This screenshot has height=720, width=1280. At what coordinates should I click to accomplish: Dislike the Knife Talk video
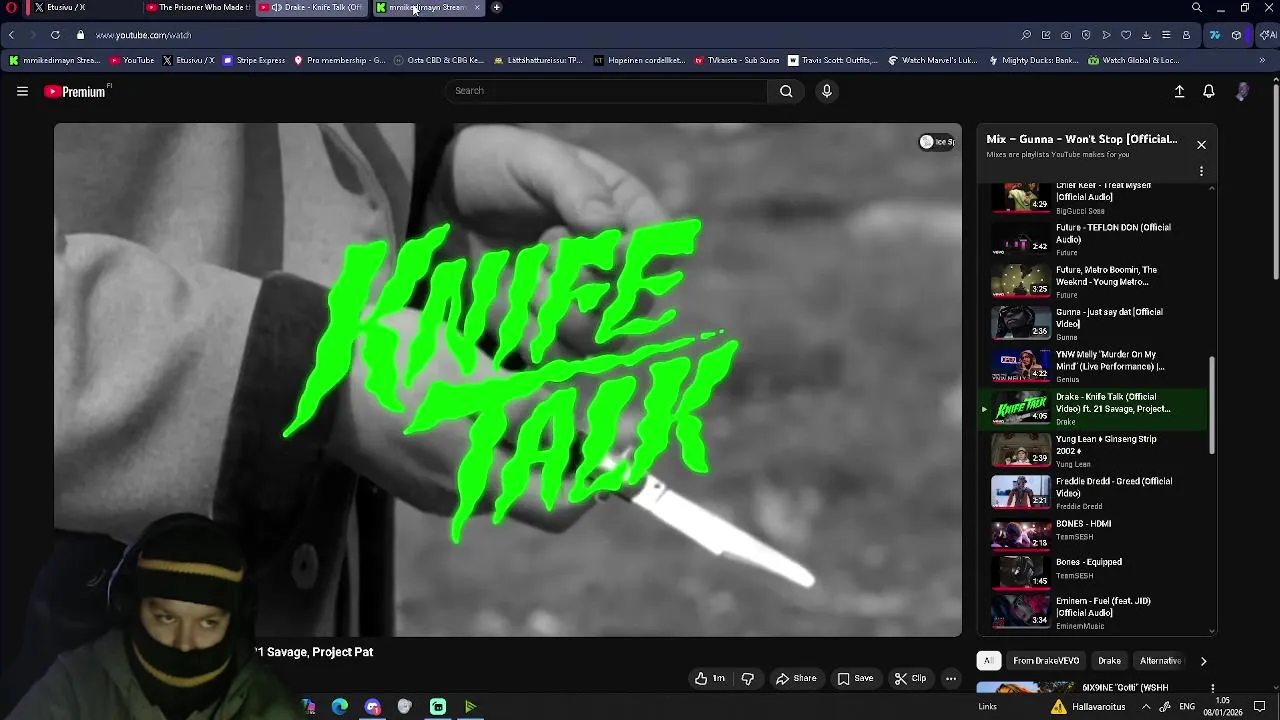(x=747, y=678)
